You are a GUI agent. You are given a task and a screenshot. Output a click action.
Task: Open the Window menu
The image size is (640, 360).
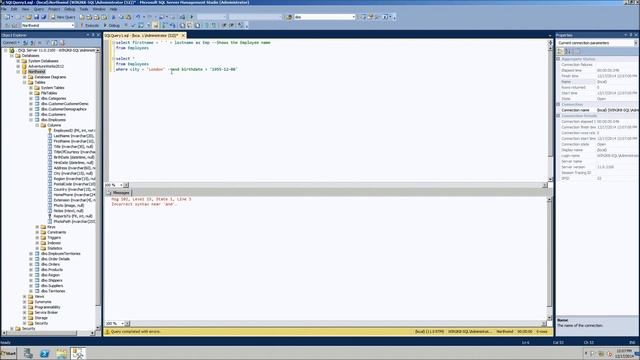point(99,9)
